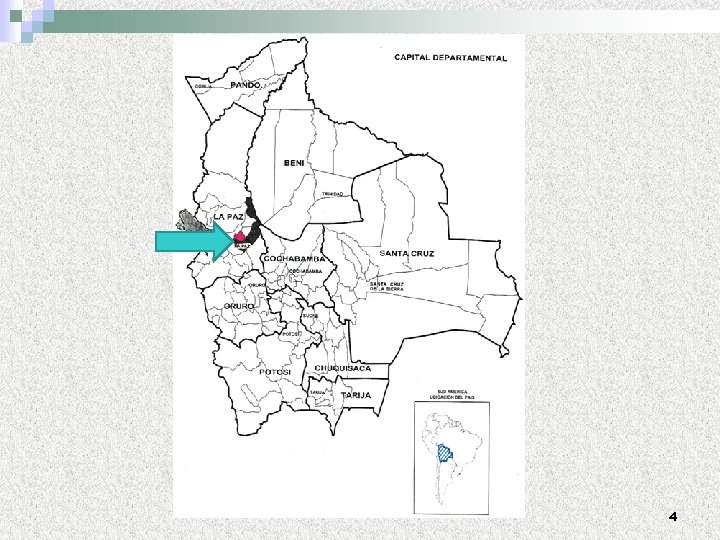Screen dimensions: 720x540
Task: Click the pink highlighted region on the map
Action: (239, 238)
